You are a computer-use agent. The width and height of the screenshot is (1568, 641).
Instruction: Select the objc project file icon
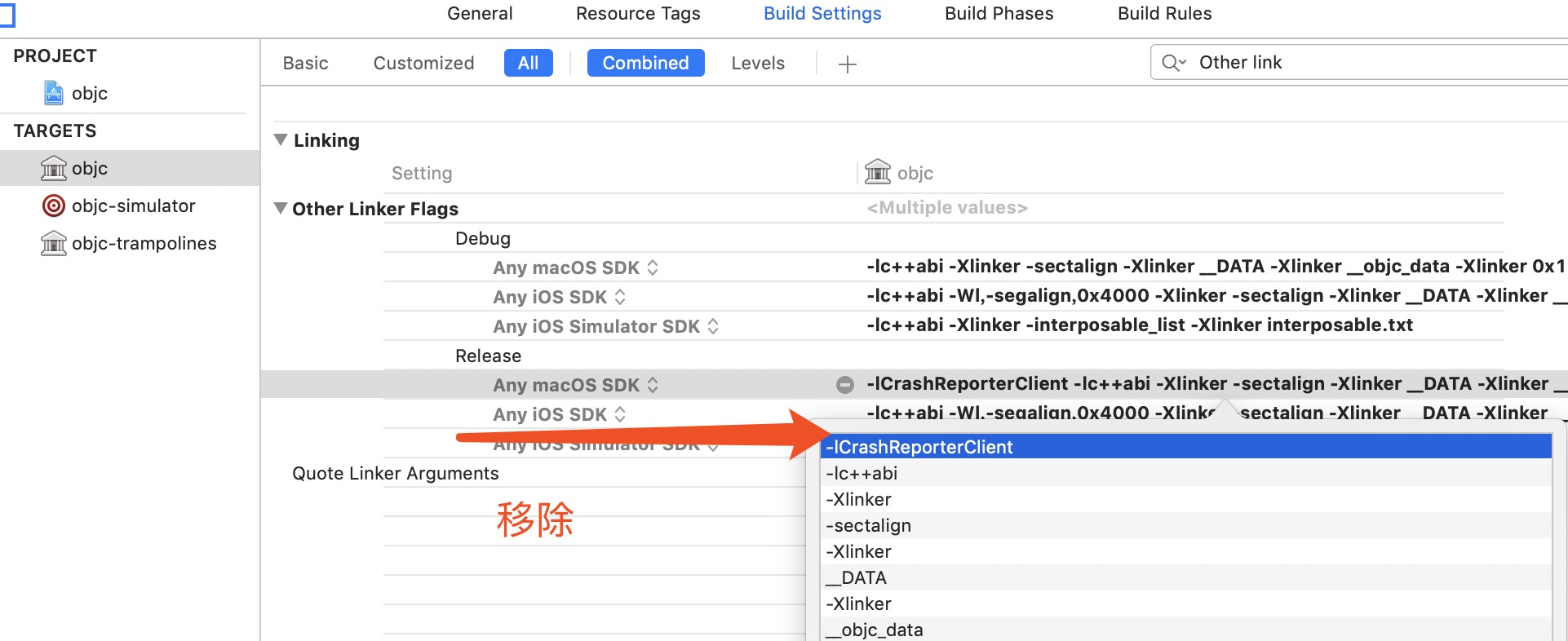point(54,93)
